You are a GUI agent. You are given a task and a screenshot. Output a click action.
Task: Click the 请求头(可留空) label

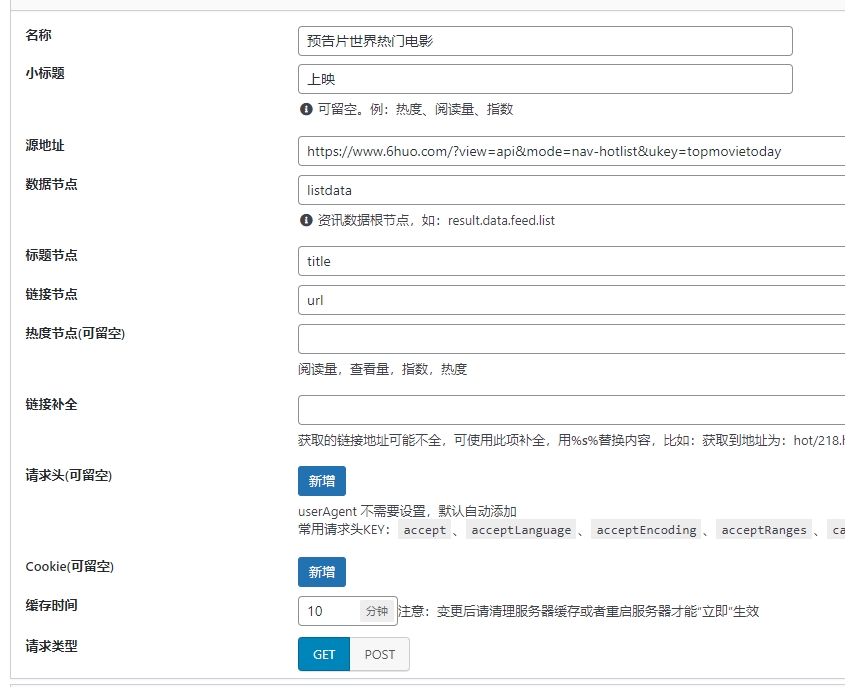point(68,475)
